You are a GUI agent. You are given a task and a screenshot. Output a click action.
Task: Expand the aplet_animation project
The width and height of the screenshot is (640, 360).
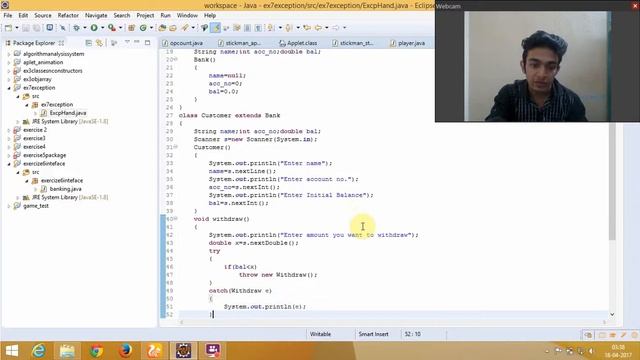pyautogui.click(x=9, y=62)
